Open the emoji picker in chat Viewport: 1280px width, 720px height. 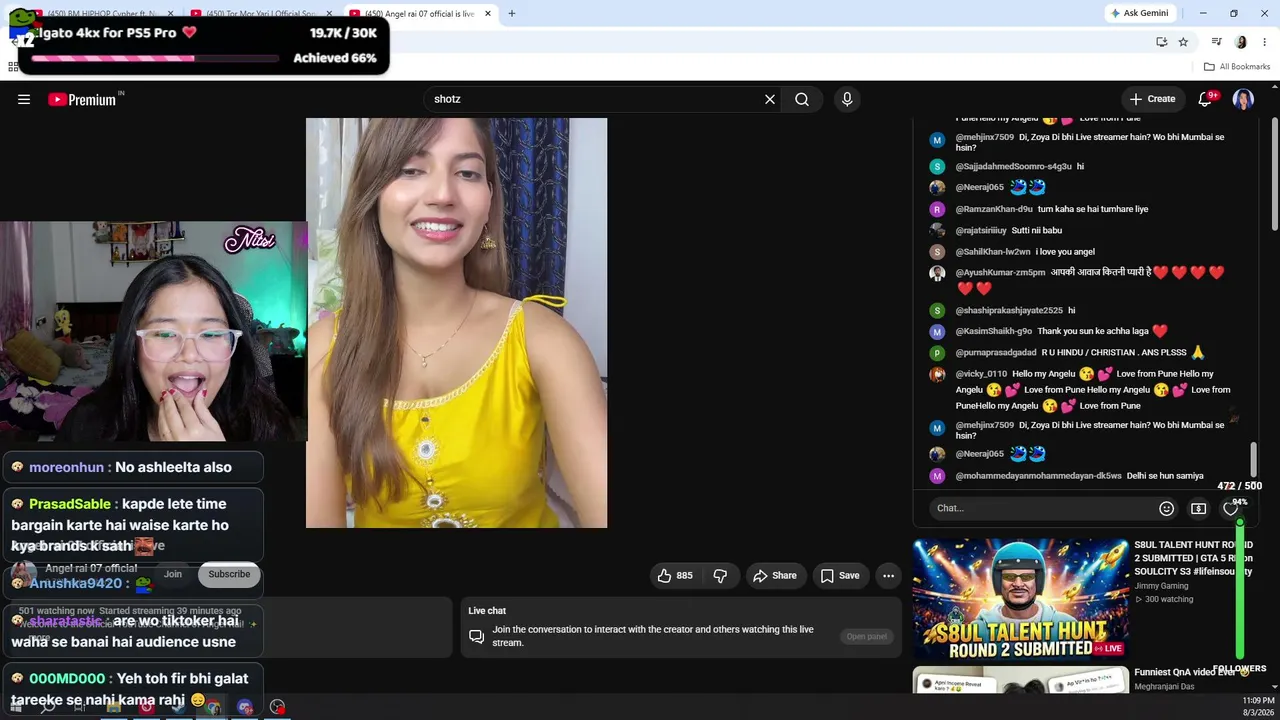[x=1166, y=508]
